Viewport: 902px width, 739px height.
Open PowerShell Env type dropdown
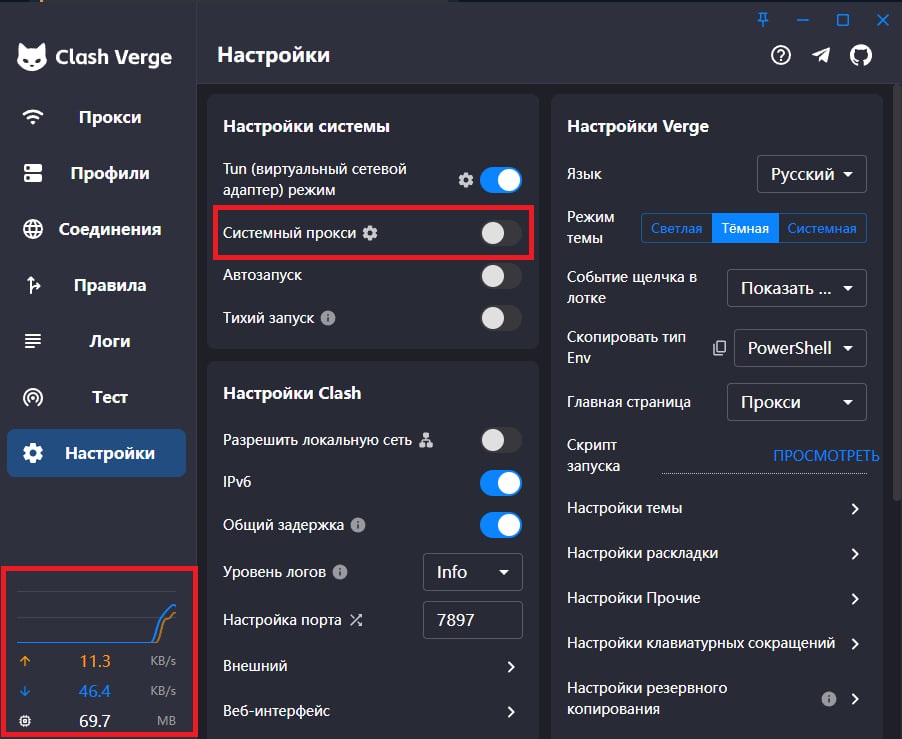[800, 348]
